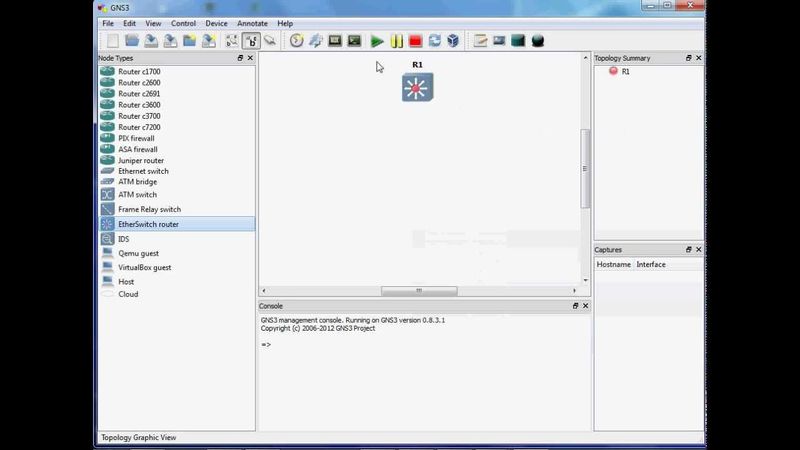
Task: Open the Help menu
Action: [x=285, y=23]
